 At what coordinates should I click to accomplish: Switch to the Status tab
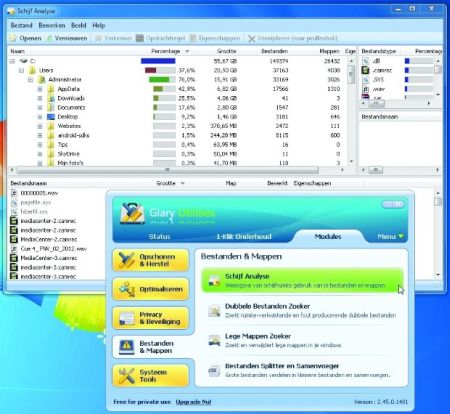[159, 236]
